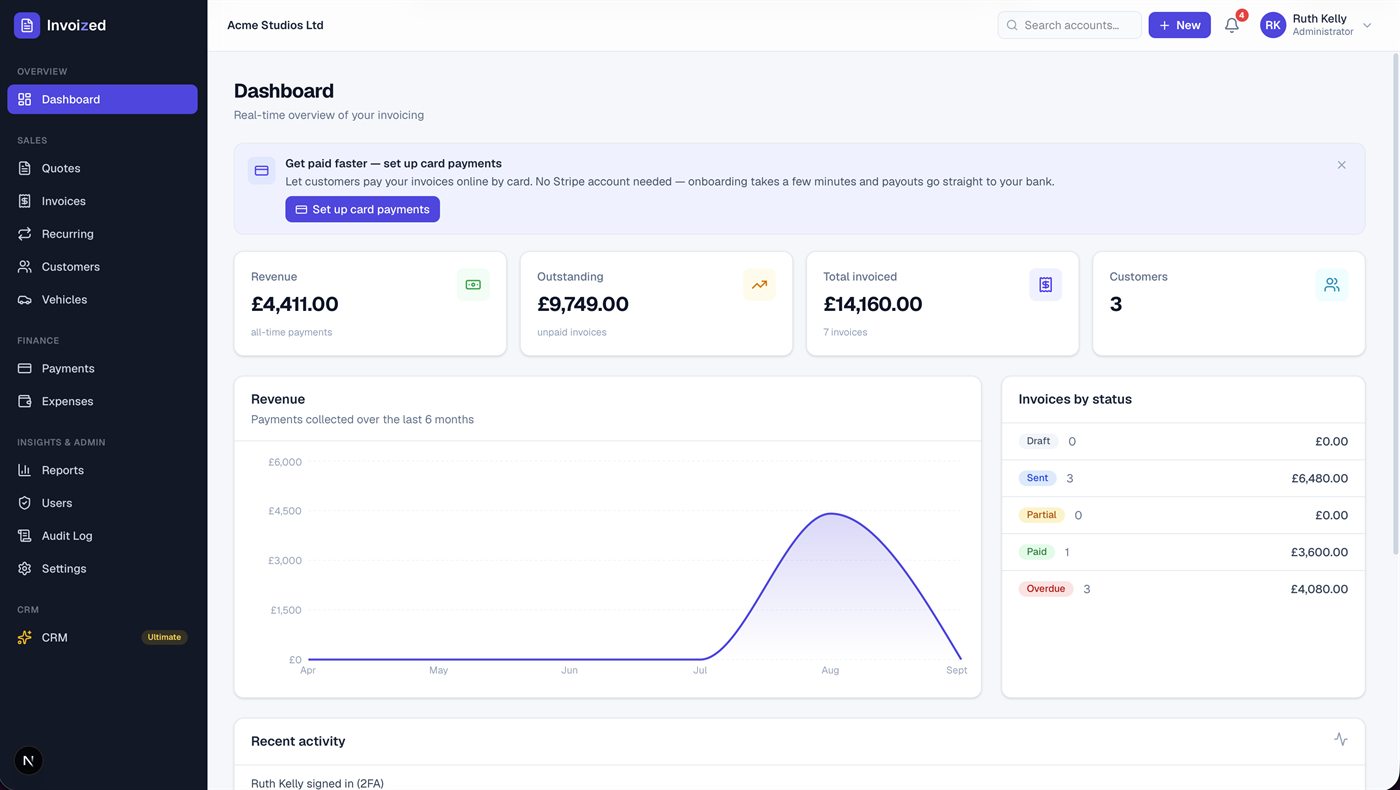The height and width of the screenshot is (790, 1400).
Task: Click the Aug label on revenue chart
Action: [830, 670]
